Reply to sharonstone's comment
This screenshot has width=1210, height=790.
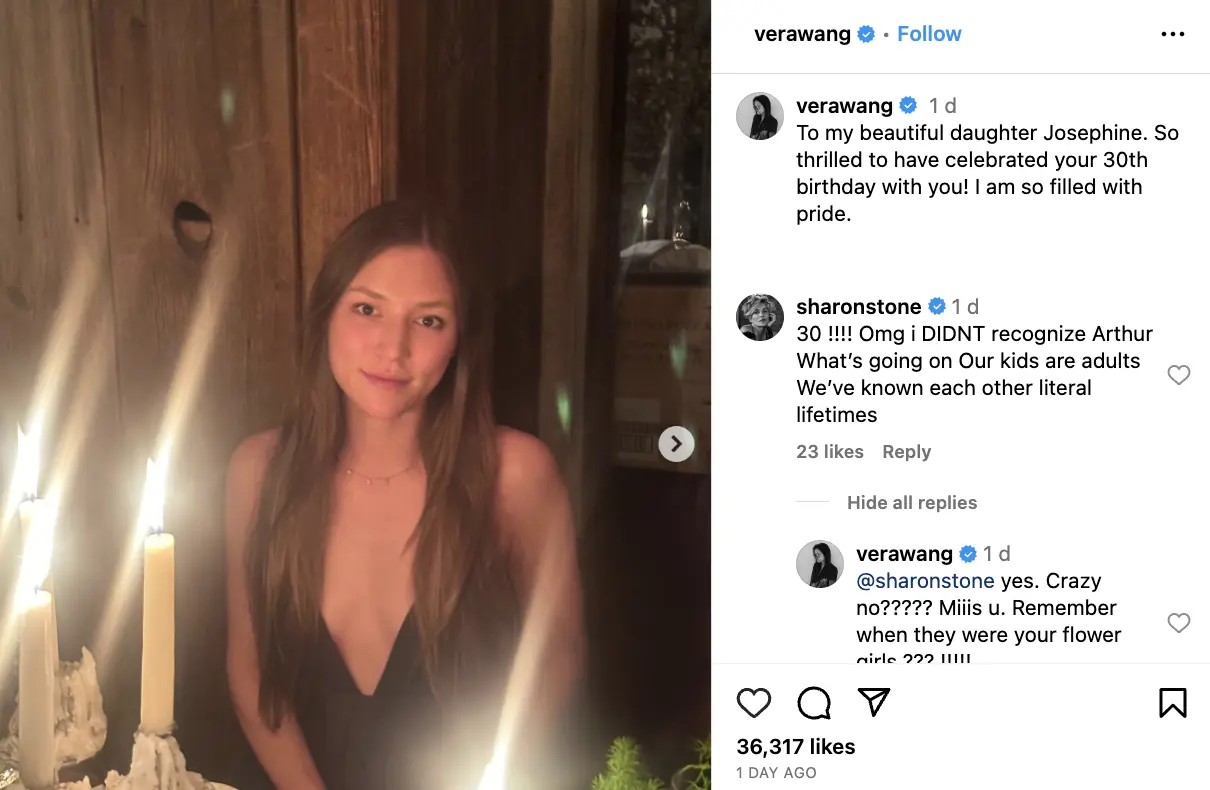coord(906,452)
